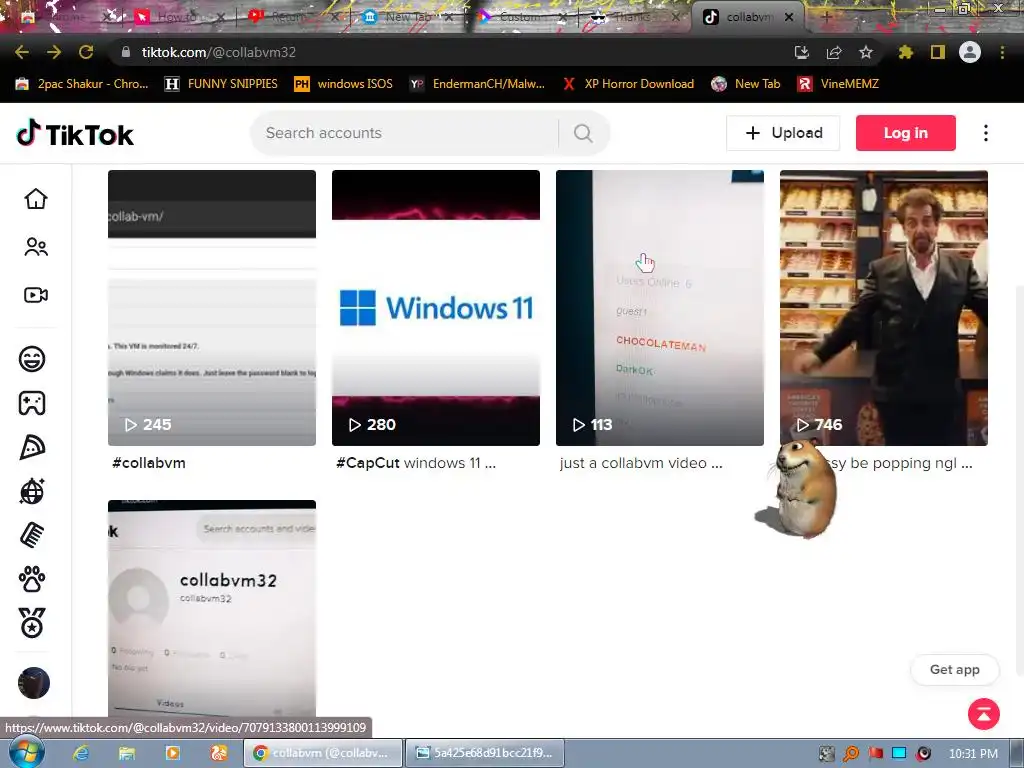Open the Windows Start orb

tap(26, 752)
